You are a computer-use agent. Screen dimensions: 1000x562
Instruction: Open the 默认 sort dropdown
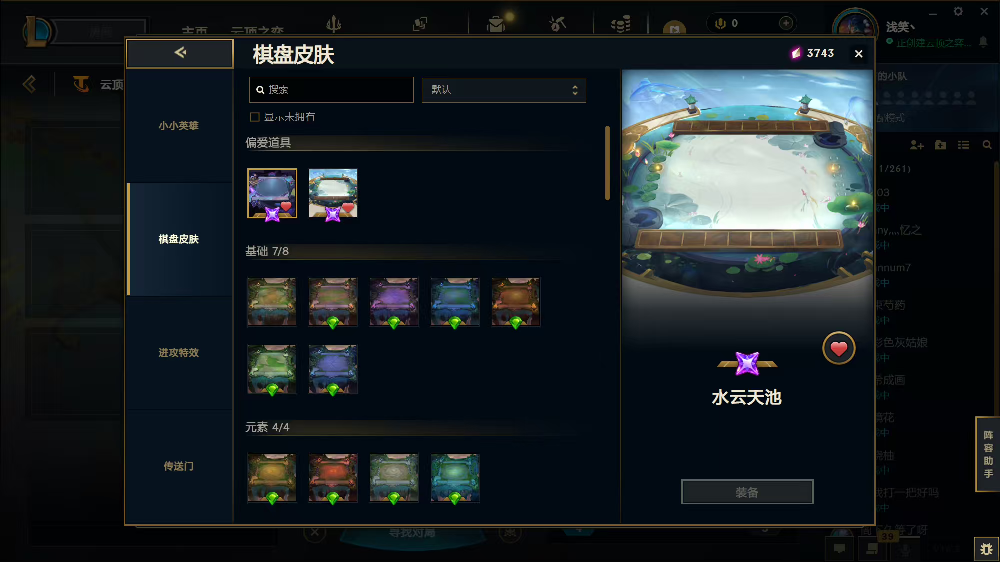pos(504,90)
